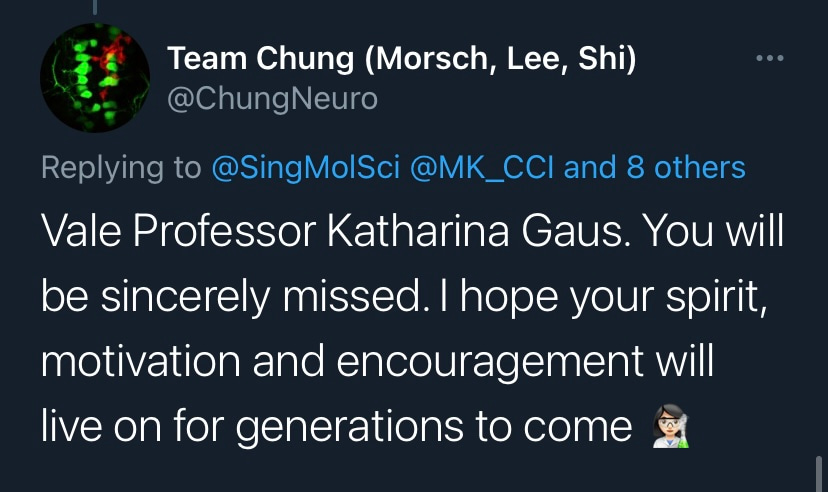Click the "Replying to" label
The image size is (828, 492).
121,167
